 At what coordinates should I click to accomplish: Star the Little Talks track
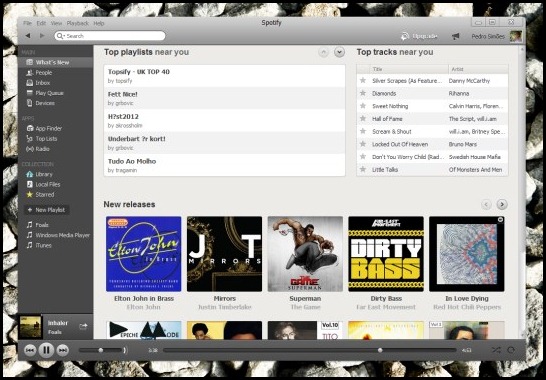(363, 169)
